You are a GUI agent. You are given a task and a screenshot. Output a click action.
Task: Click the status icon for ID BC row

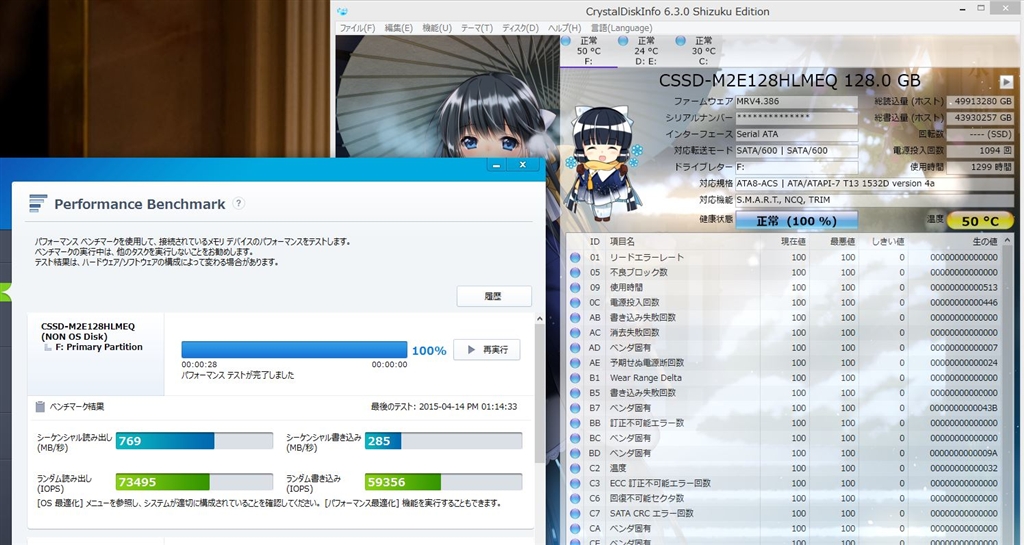pos(575,438)
